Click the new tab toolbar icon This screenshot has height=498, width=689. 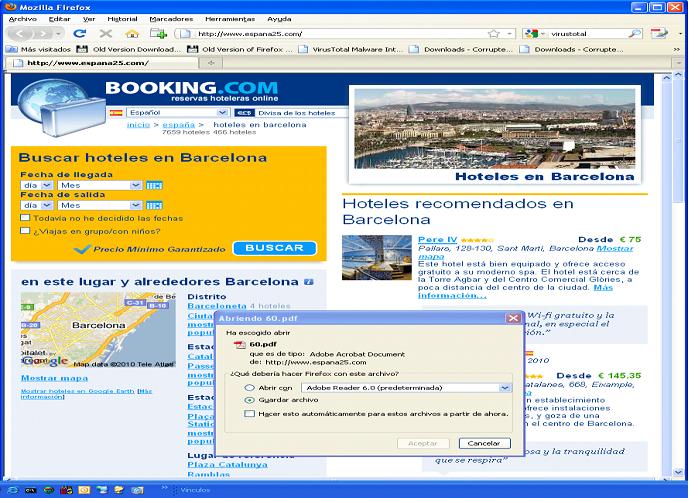click(x=158, y=33)
